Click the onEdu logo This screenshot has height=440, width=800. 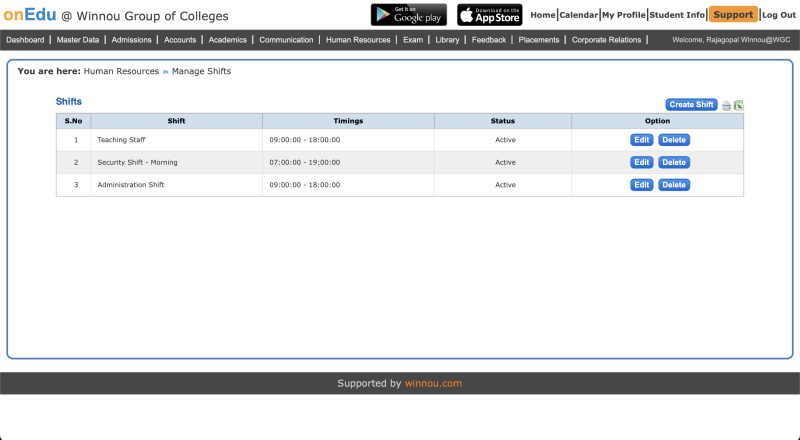(29, 15)
